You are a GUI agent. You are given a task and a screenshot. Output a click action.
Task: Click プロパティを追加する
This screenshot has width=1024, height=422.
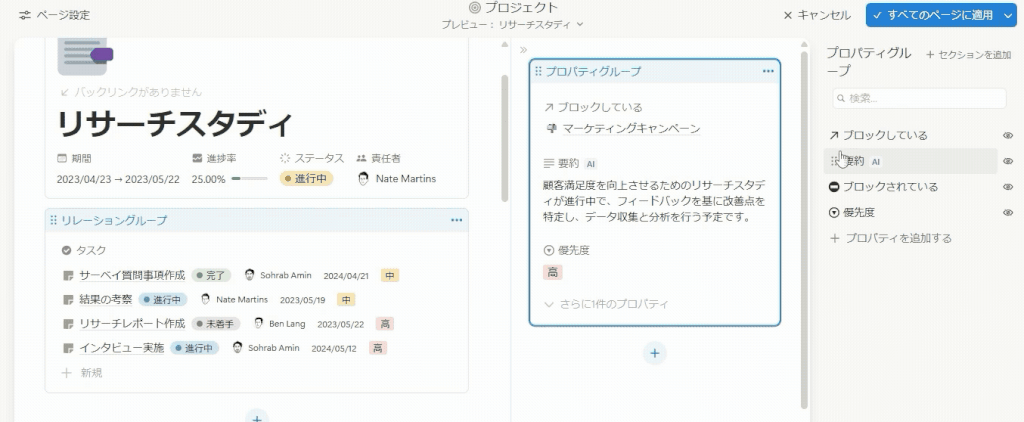point(891,238)
